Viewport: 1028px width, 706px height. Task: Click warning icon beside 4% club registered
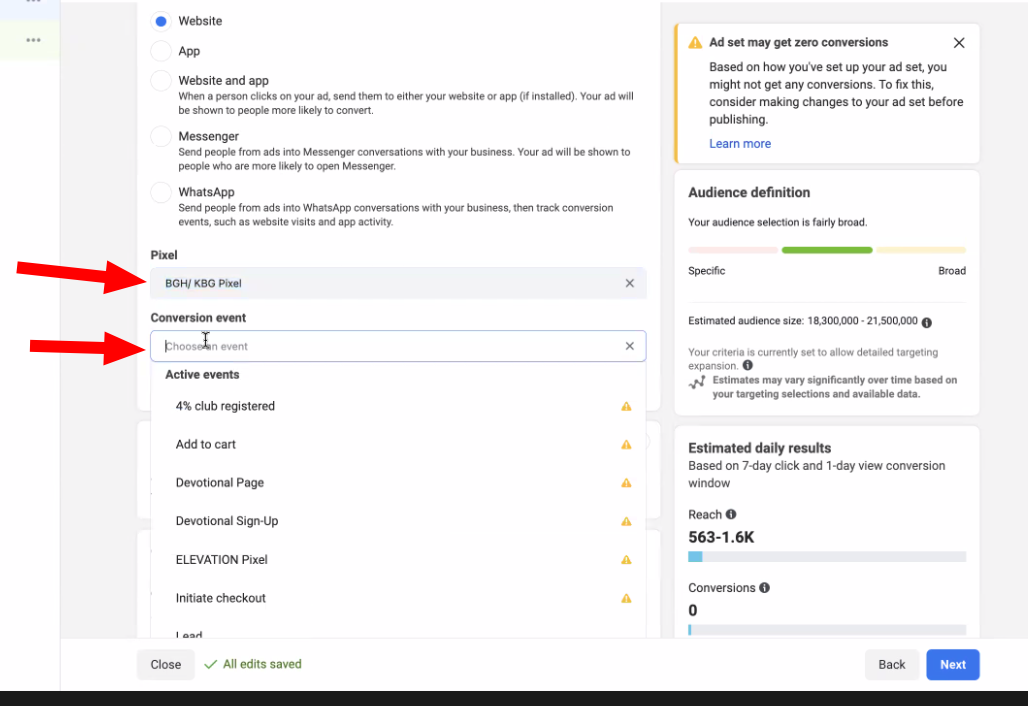pyautogui.click(x=626, y=407)
